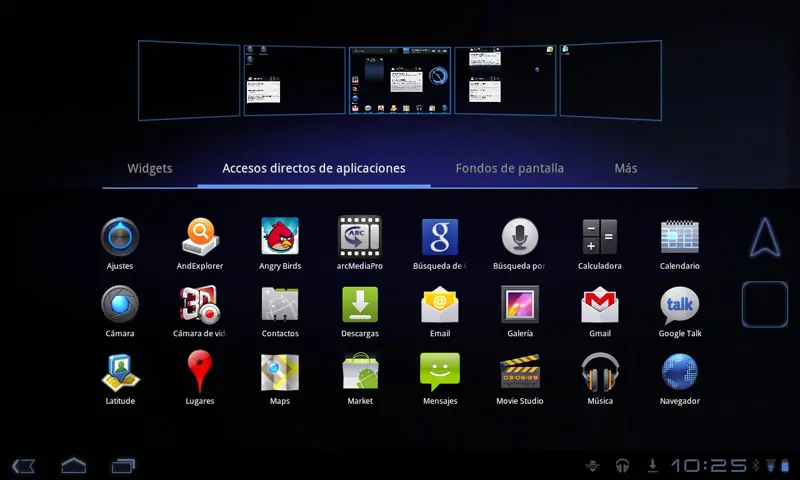Select the voice search microphone icon

520,237
